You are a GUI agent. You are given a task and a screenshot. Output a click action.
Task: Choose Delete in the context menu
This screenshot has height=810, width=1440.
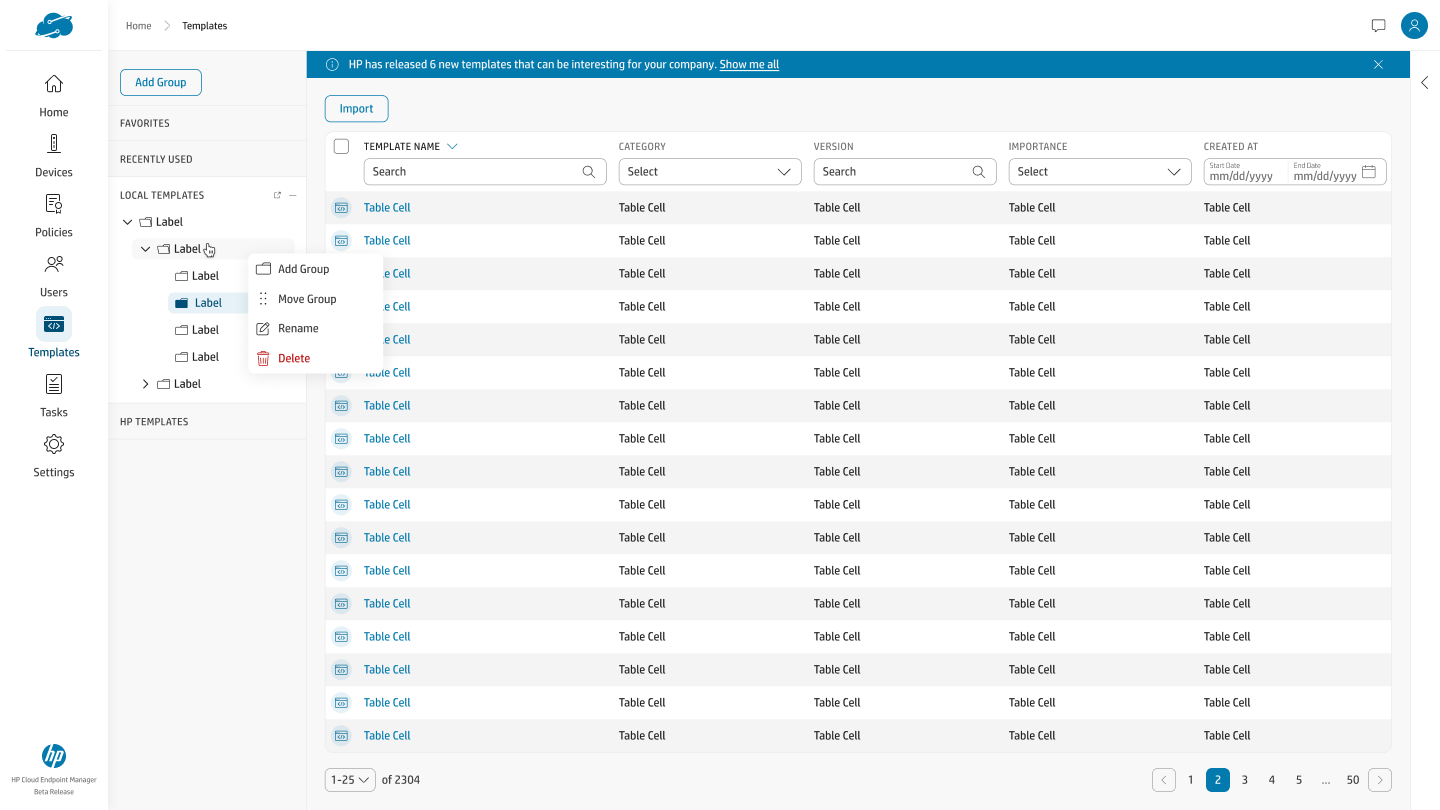[315, 358]
